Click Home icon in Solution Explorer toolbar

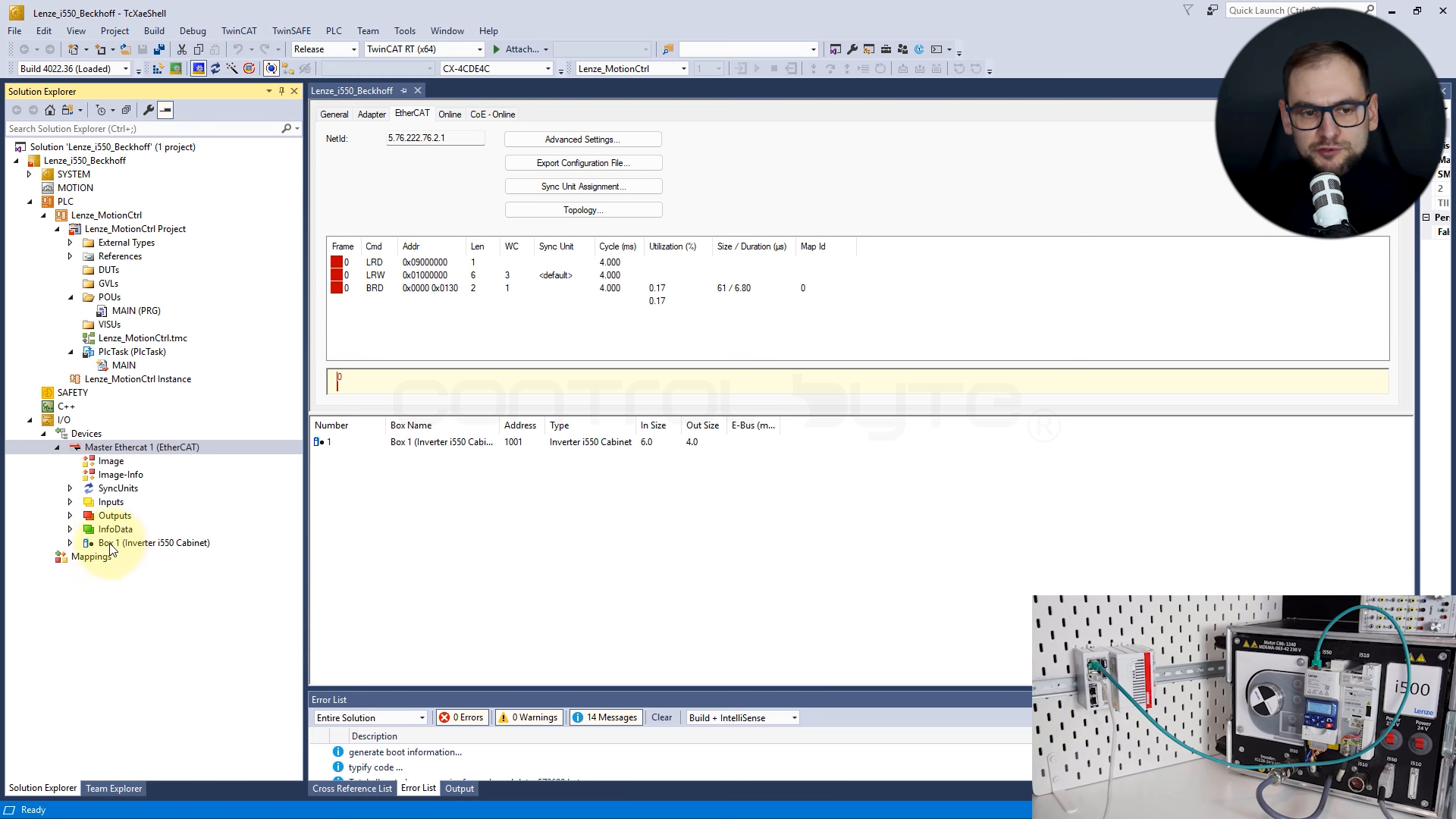click(50, 110)
